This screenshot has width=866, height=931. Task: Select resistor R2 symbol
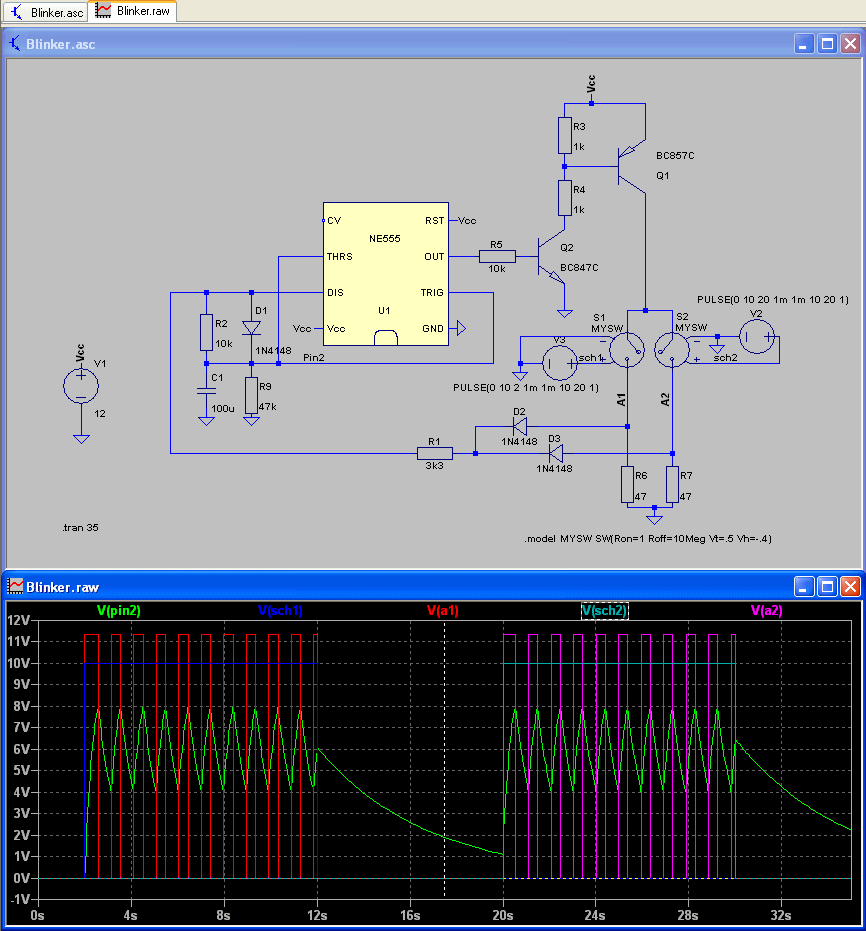tap(206, 332)
